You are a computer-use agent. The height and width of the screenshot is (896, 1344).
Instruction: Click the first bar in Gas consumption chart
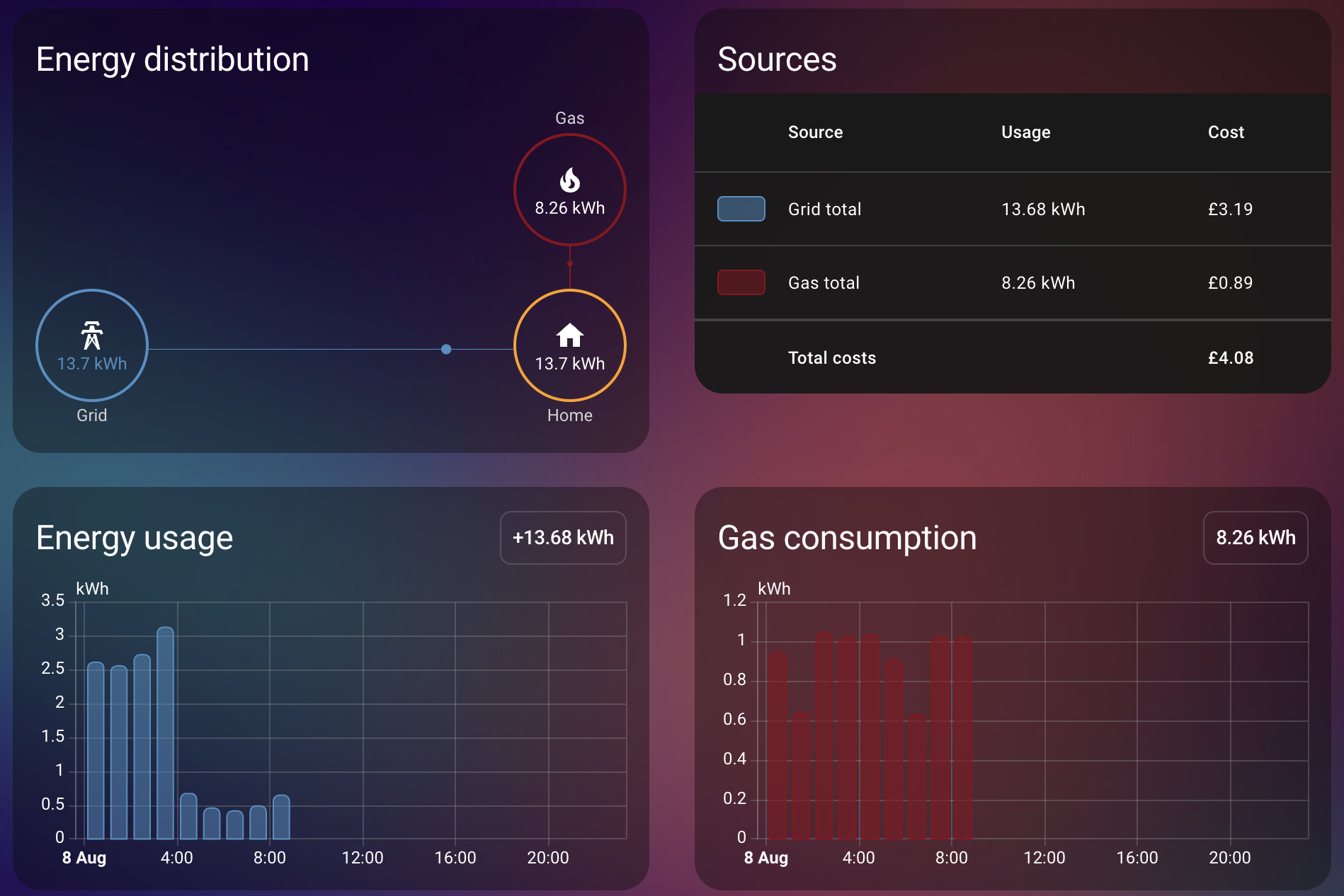click(778, 746)
